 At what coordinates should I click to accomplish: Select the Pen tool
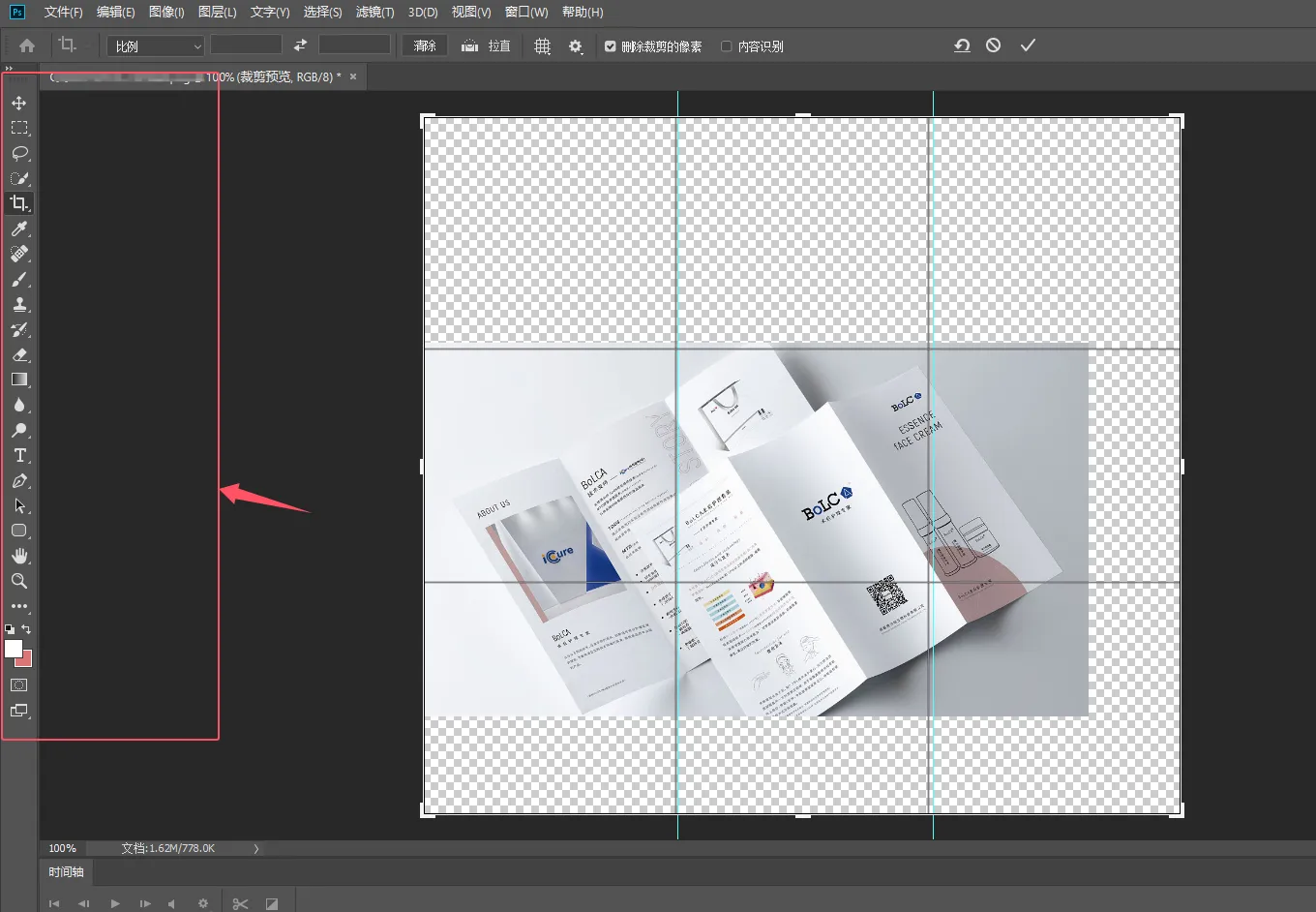tap(19, 480)
